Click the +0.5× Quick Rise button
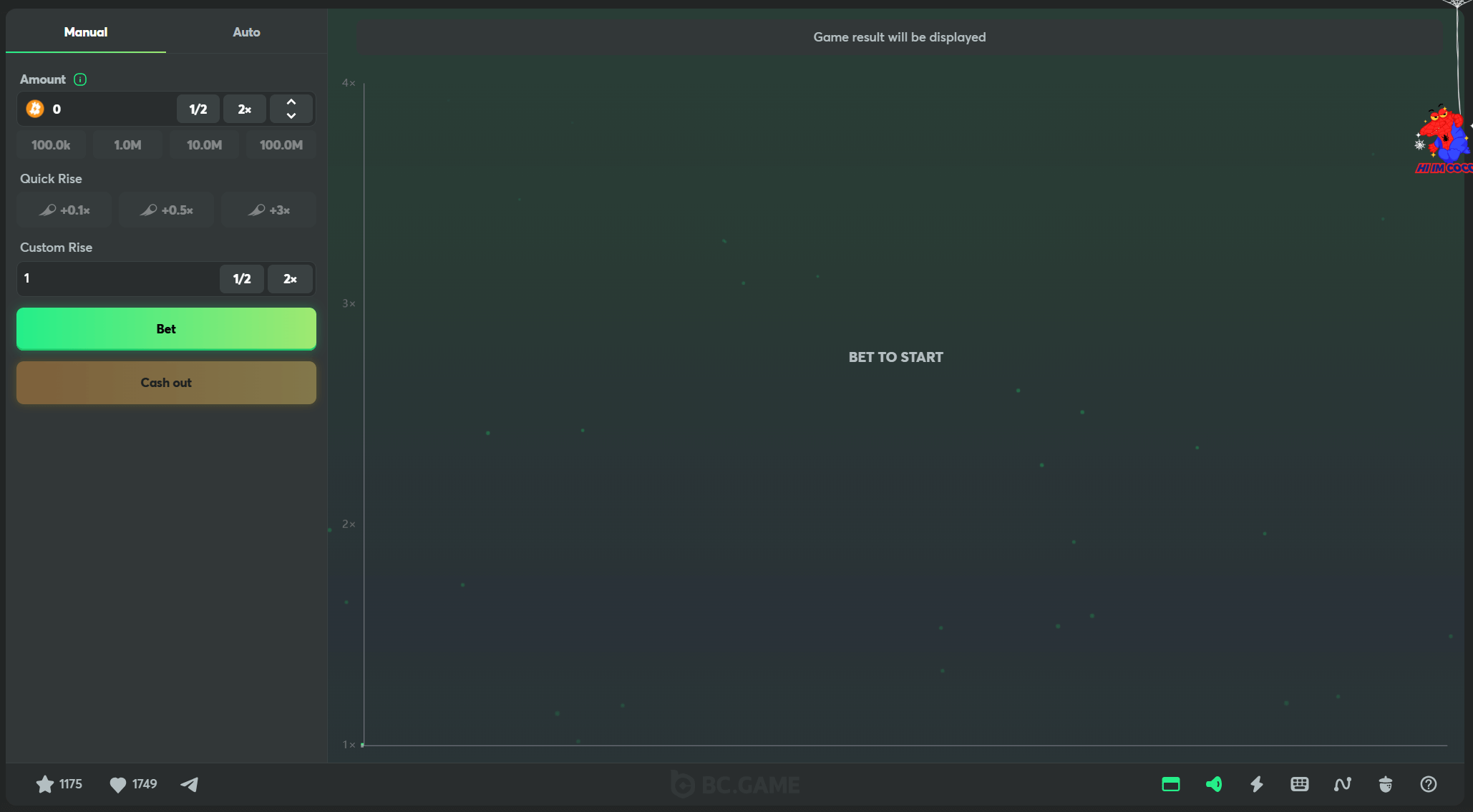This screenshot has width=1473, height=812. pos(167,210)
